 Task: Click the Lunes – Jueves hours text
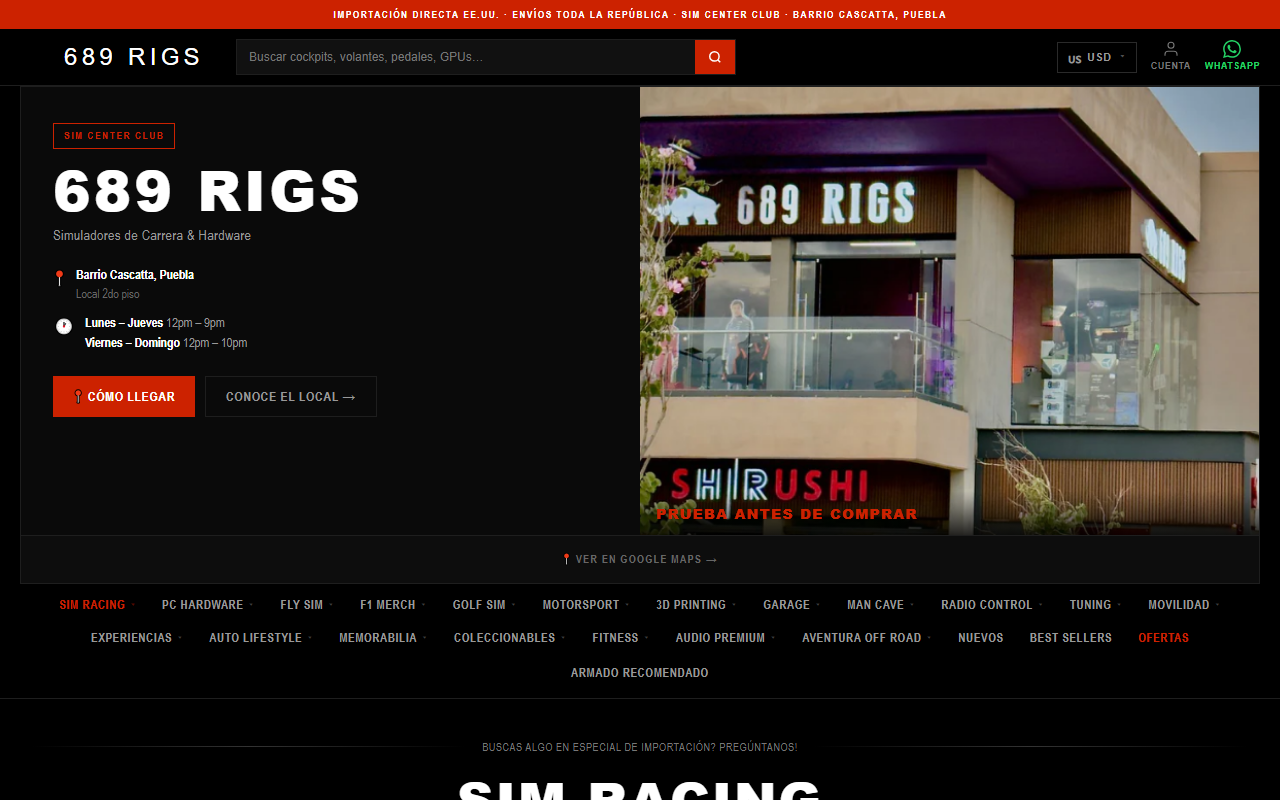(x=155, y=323)
